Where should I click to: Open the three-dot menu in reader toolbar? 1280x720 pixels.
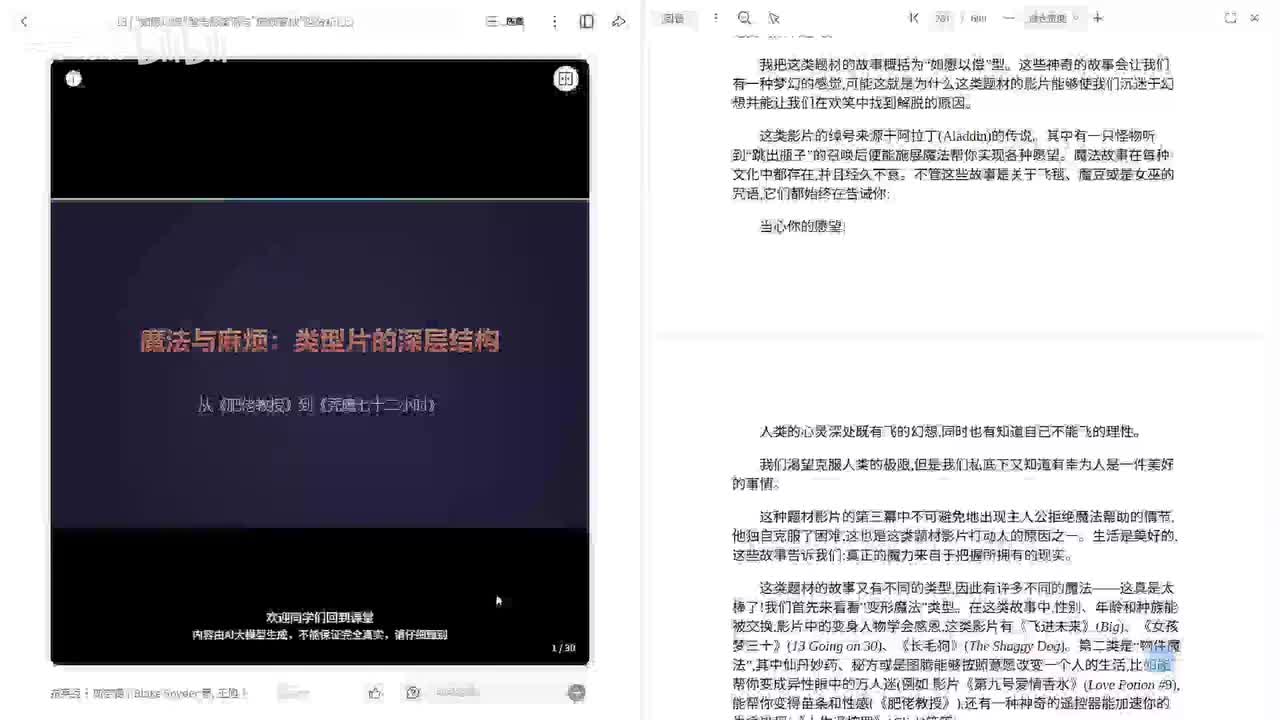point(715,18)
